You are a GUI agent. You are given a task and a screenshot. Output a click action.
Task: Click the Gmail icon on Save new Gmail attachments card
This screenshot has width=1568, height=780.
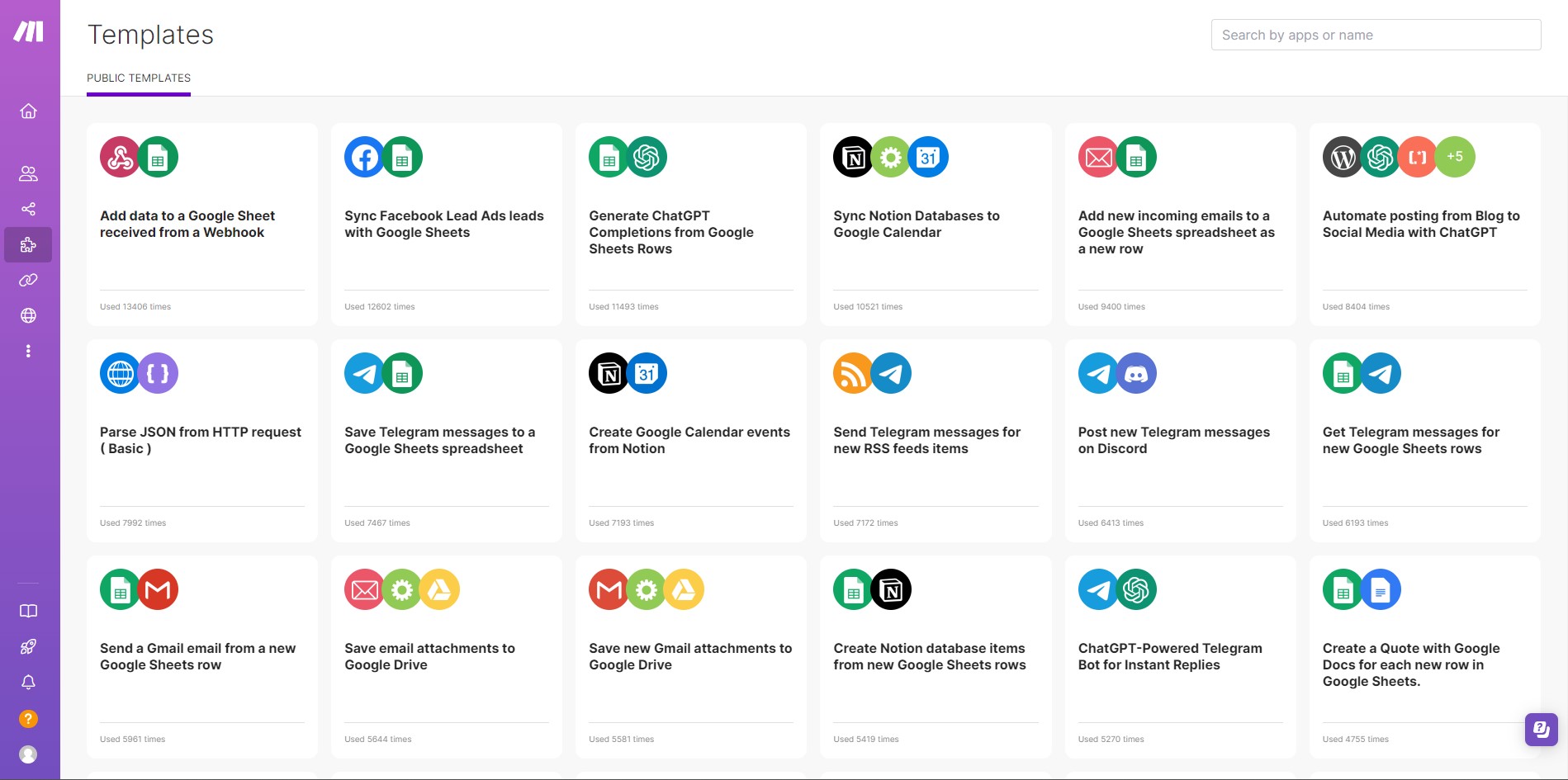[x=609, y=589]
